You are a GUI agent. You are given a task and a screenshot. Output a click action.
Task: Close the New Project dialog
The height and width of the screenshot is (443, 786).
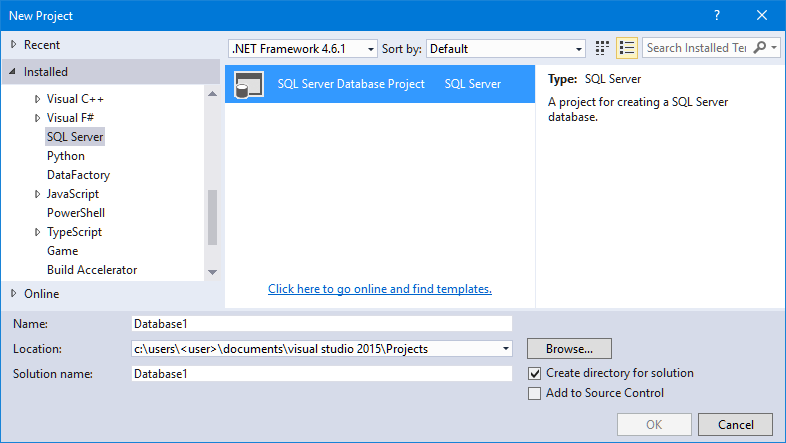coord(762,16)
